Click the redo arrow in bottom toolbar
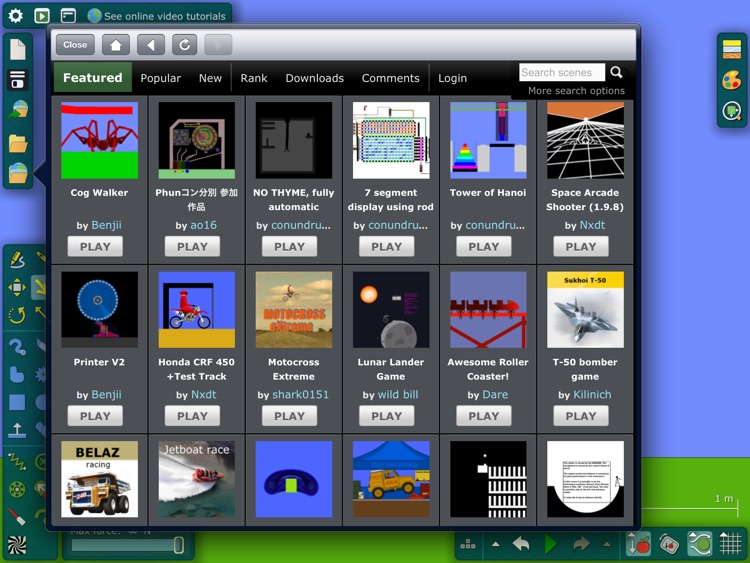The height and width of the screenshot is (563, 750). [x=581, y=544]
